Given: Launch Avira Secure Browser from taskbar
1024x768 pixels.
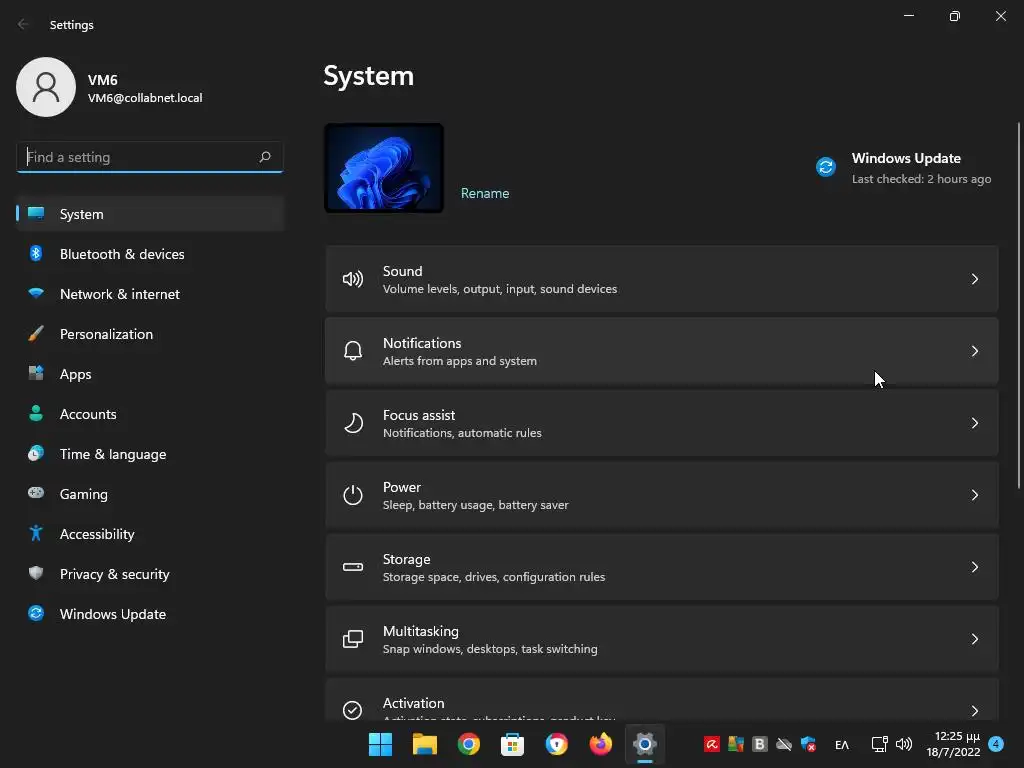Looking at the screenshot, I should pyautogui.click(x=556, y=744).
